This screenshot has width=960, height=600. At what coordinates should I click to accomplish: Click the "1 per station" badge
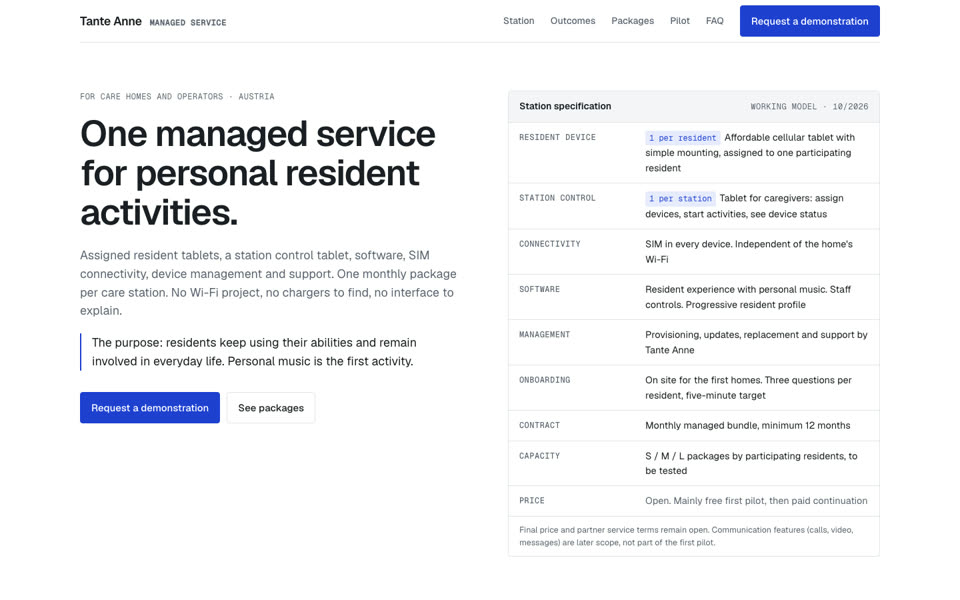pos(680,198)
